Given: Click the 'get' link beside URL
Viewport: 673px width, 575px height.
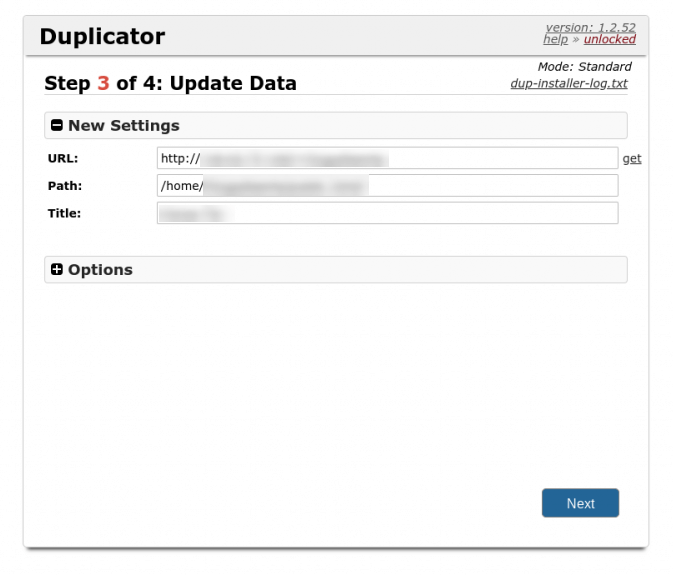Looking at the screenshot, I should (632, 159).
